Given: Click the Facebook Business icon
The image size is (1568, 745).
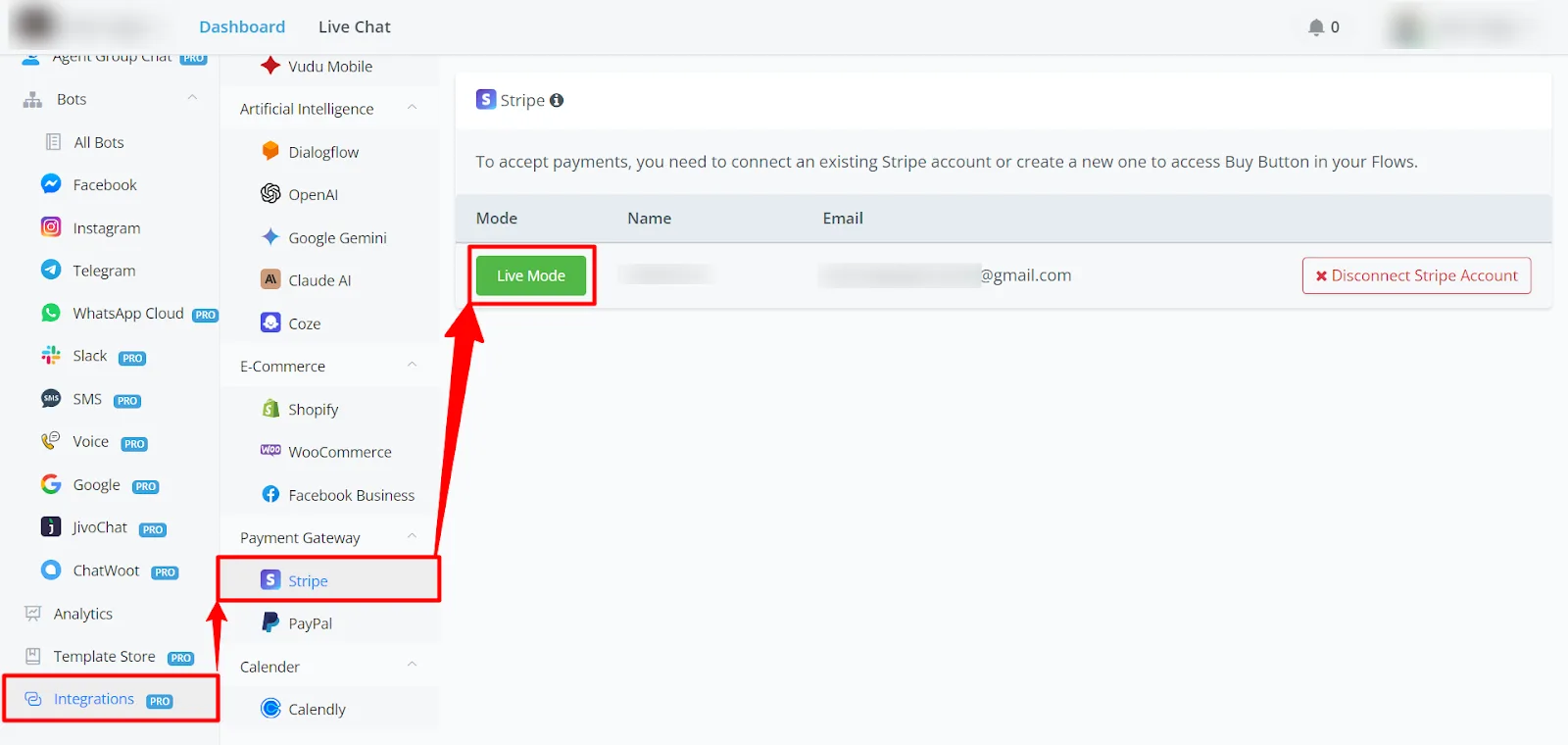Looking at the screenshot, I should point(270,494).
